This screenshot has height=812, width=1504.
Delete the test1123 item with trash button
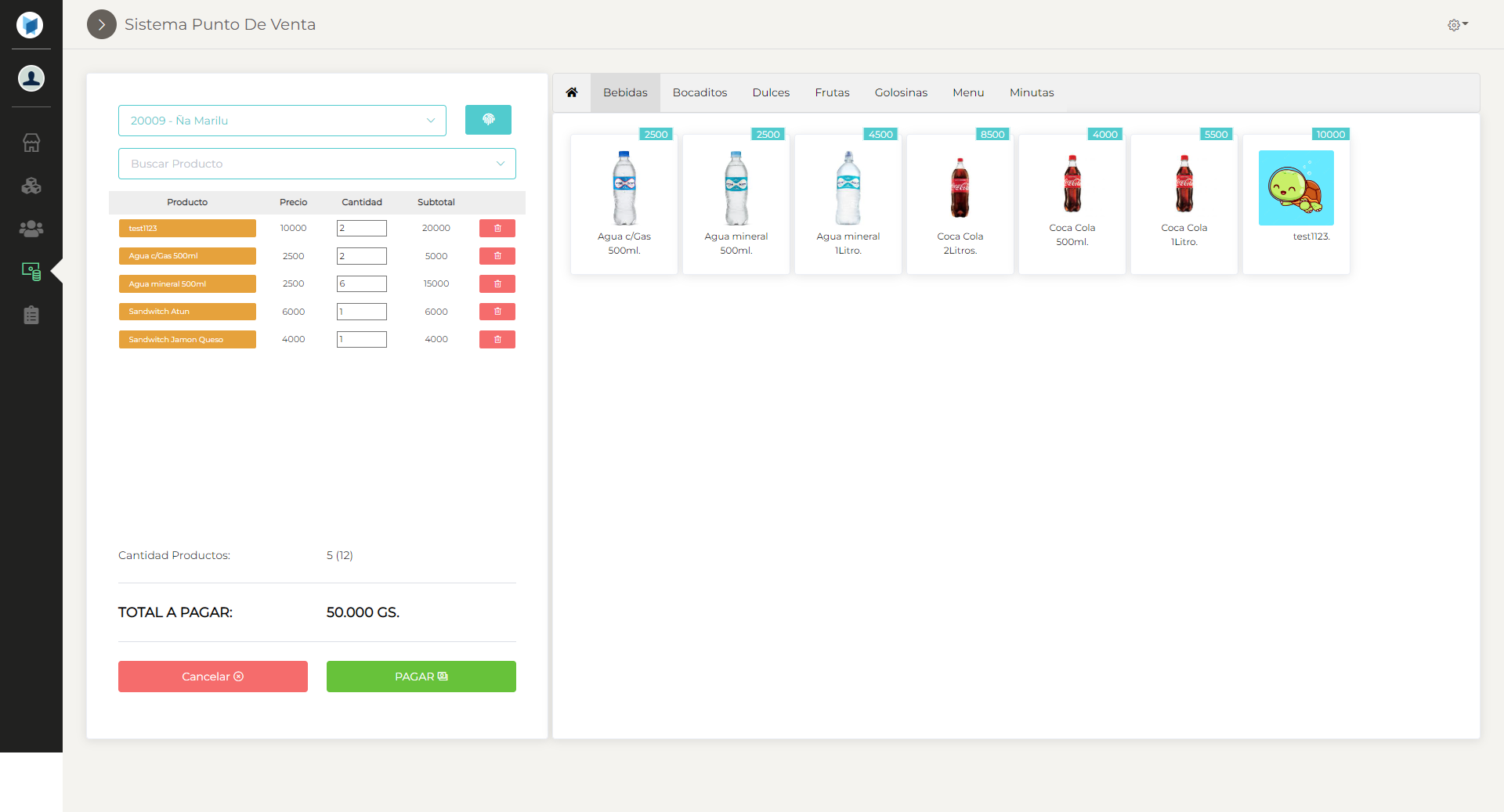pyautogui.click(x=497, y=228)
